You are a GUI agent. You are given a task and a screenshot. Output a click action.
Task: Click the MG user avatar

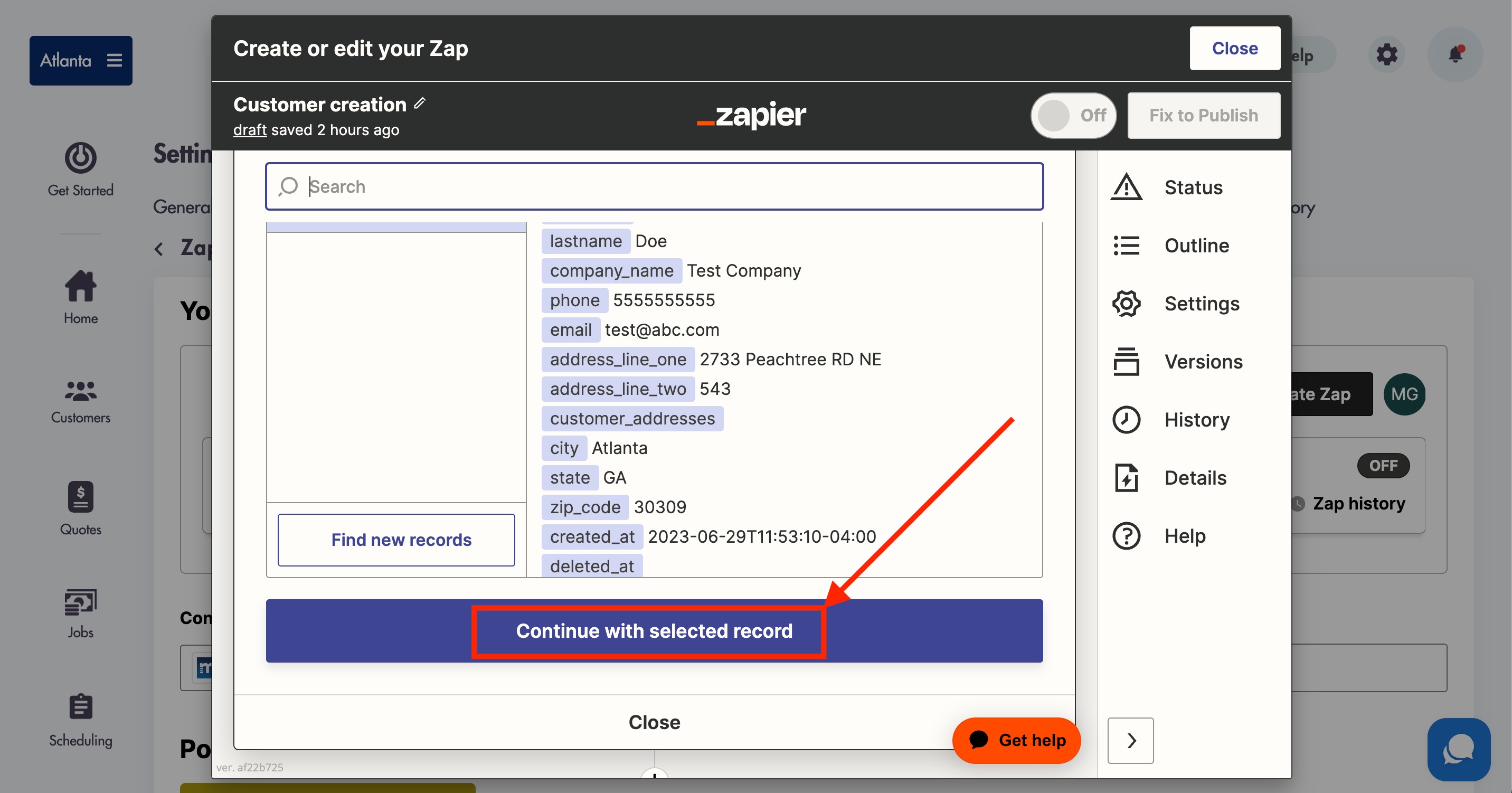pyautogui.click(x=1404, y=394)
